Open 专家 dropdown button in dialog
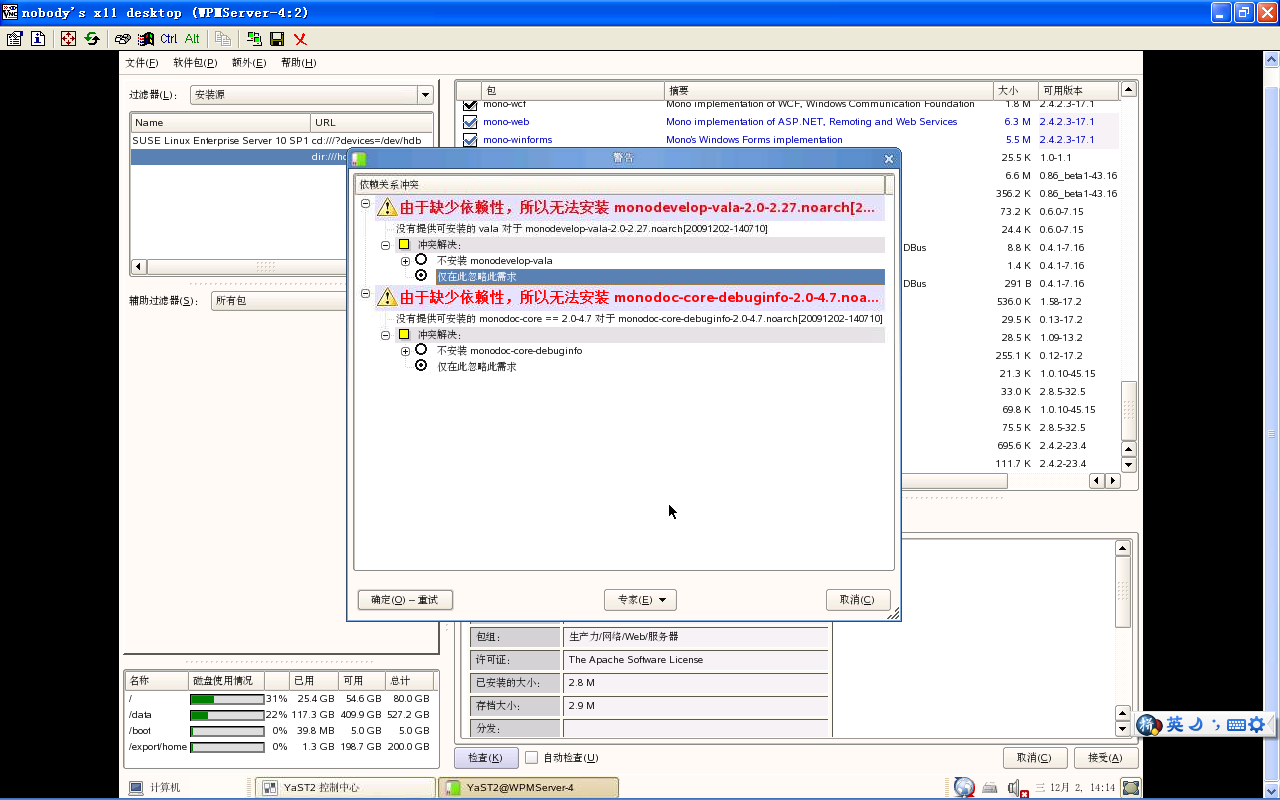Screen dimensions: 1280x800 point(640,600)
